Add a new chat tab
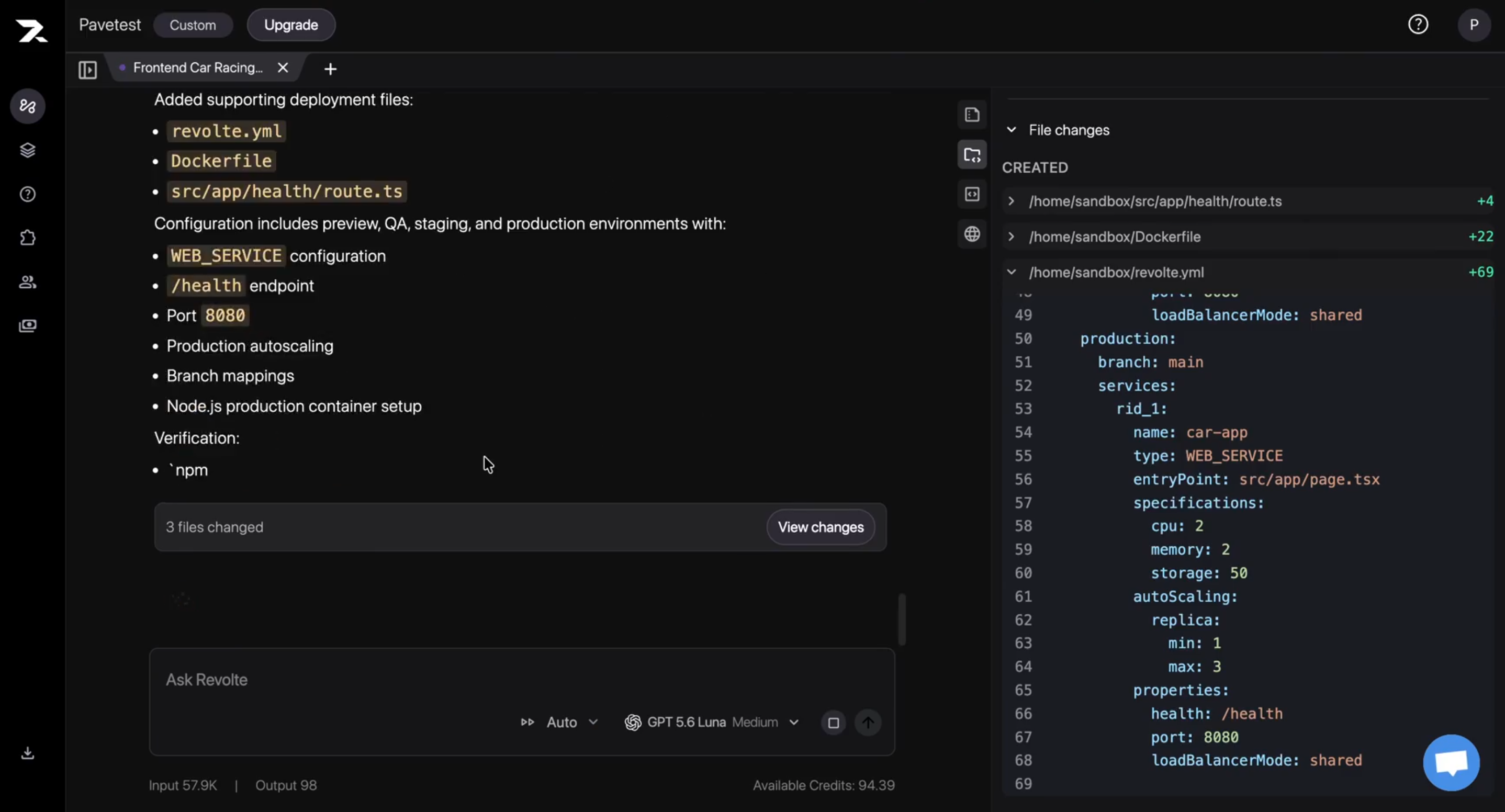 330,69
